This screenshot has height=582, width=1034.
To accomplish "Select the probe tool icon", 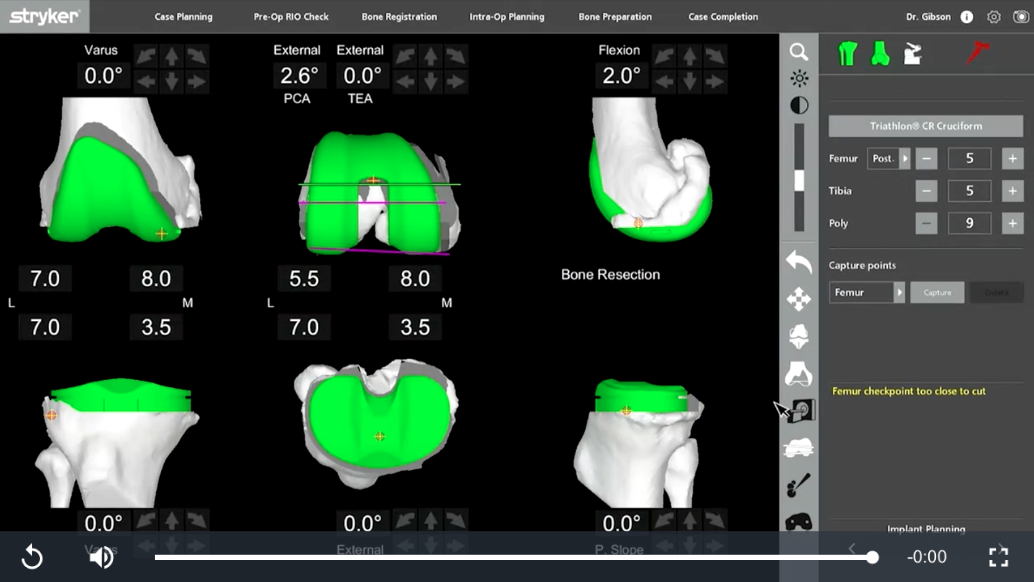I will 799,486.
